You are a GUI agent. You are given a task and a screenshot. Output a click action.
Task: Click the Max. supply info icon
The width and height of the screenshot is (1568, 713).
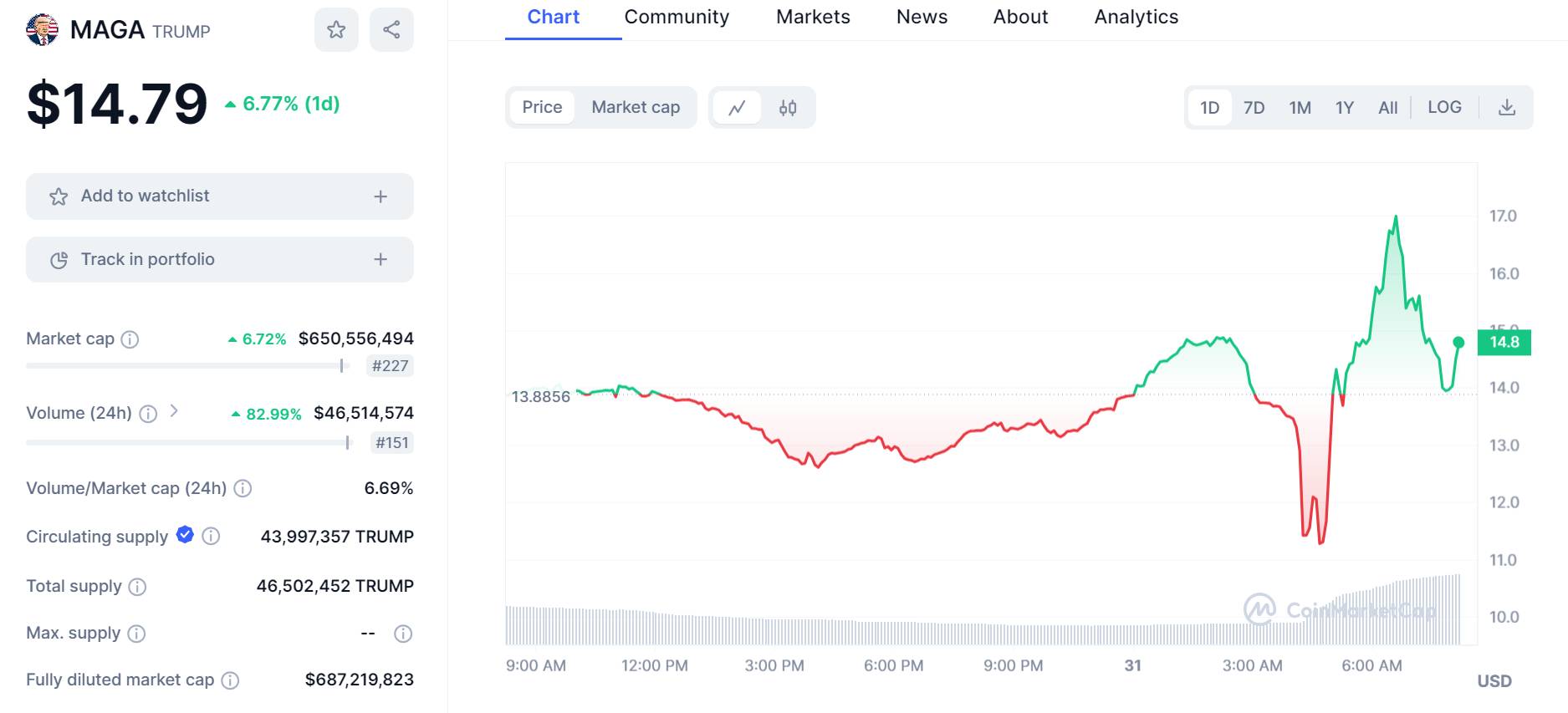click(136, 634)
